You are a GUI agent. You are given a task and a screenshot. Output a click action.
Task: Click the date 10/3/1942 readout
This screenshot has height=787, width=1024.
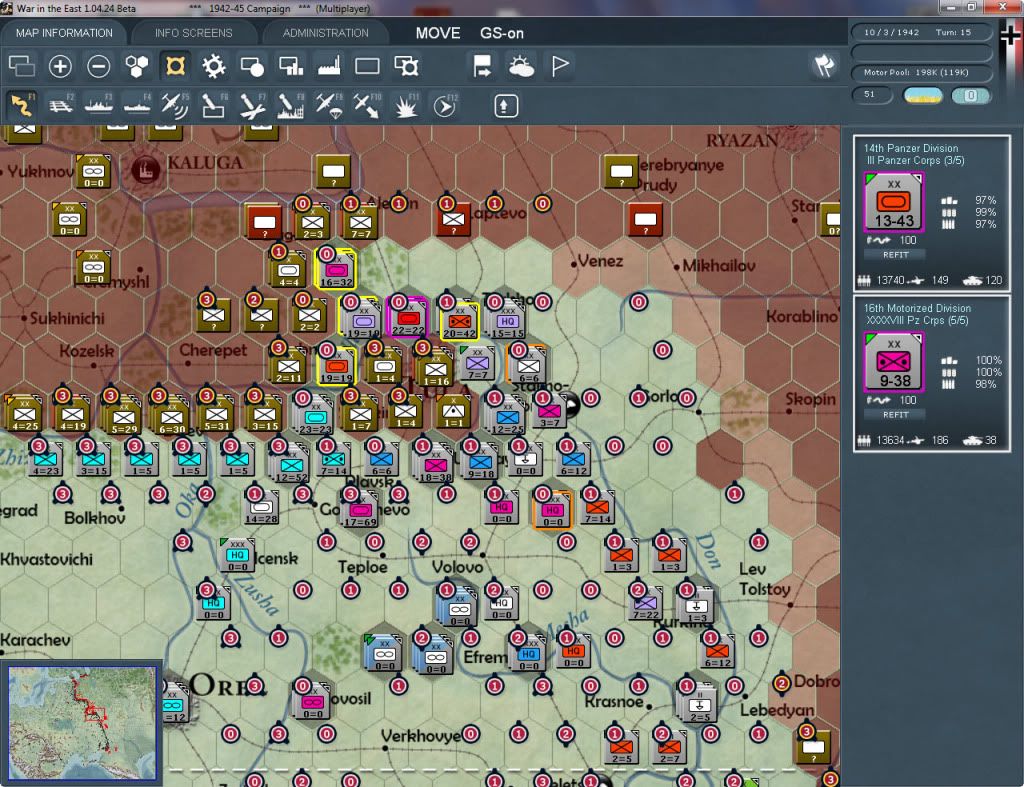click(891, 32)
